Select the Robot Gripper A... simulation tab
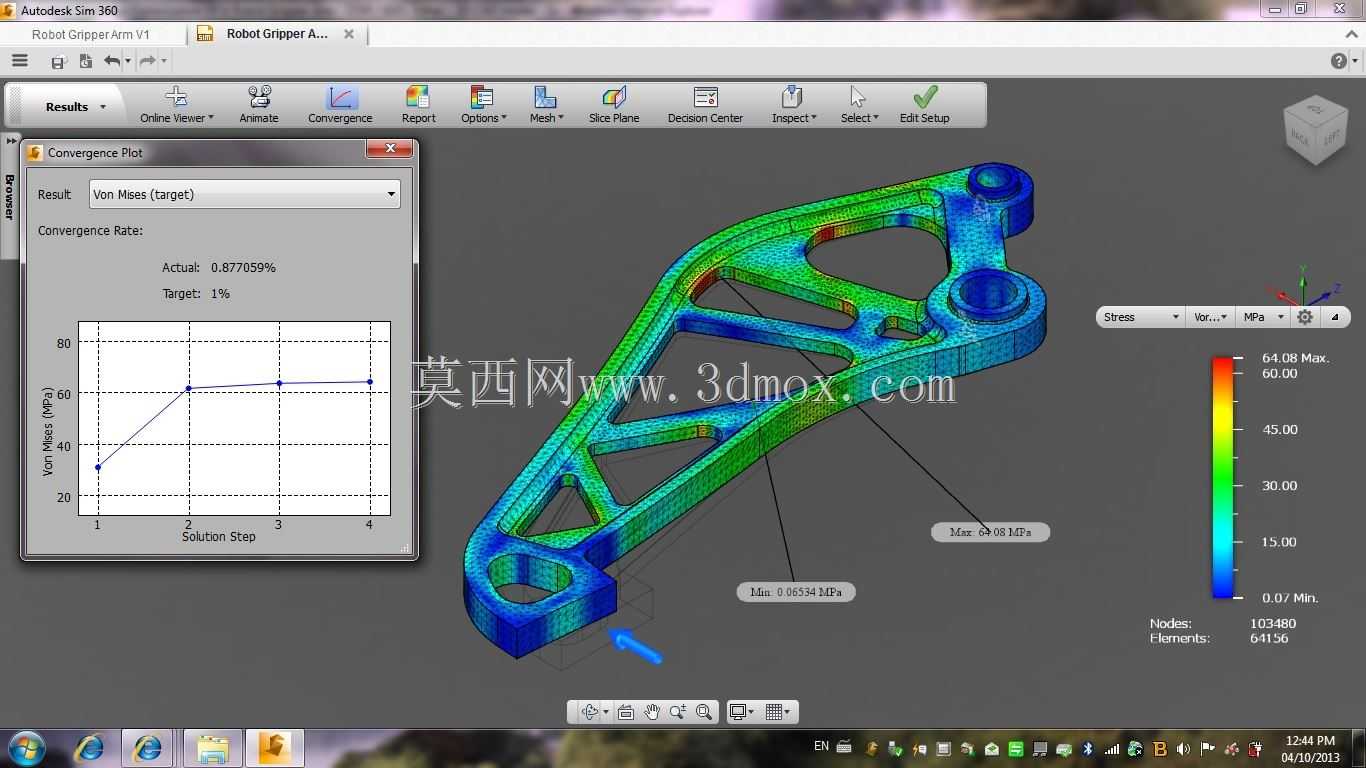Screen dimensions: 1366x768 [x=277, y=34]
